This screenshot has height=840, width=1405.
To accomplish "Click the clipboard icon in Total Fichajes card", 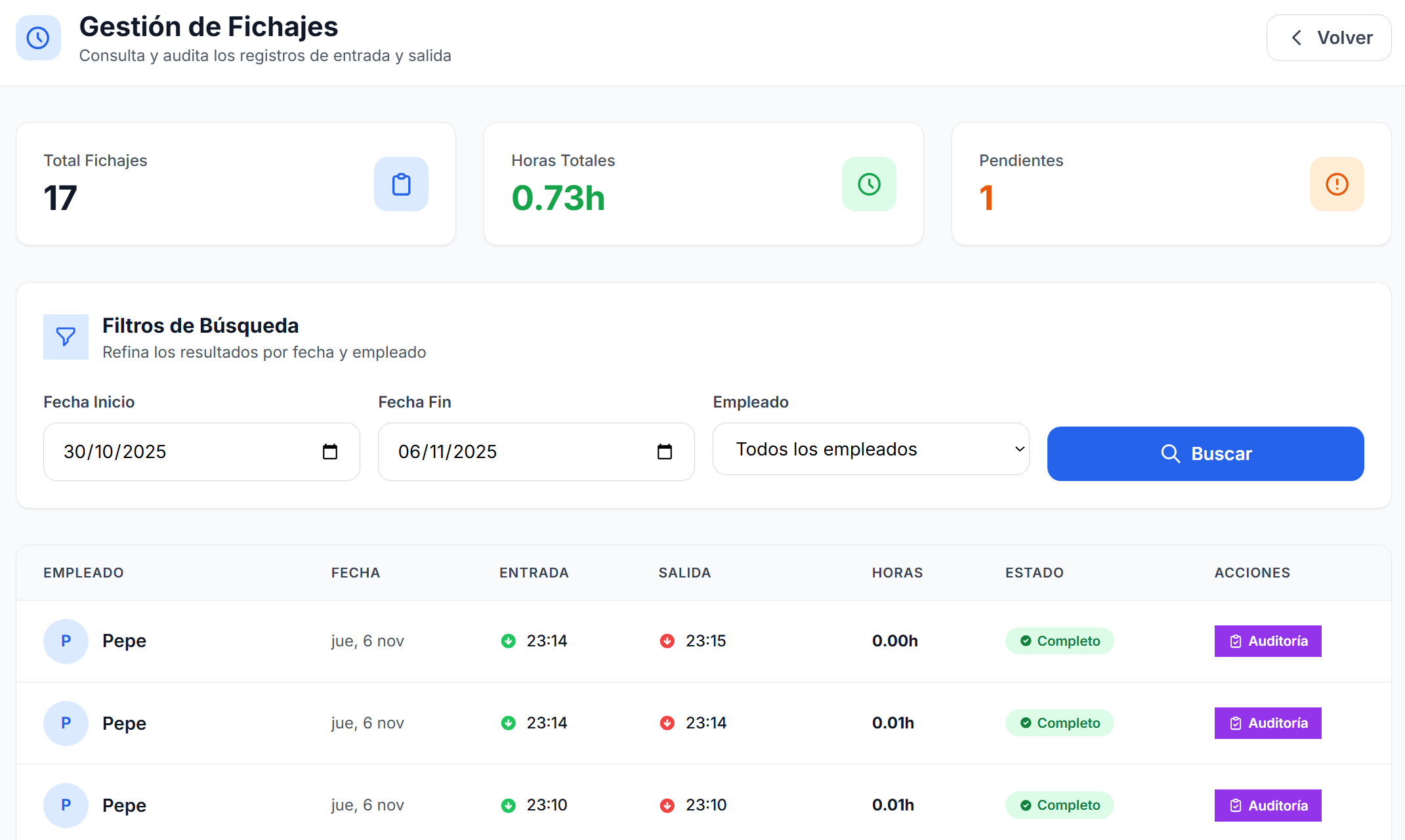I will click(x=401, y=184).
